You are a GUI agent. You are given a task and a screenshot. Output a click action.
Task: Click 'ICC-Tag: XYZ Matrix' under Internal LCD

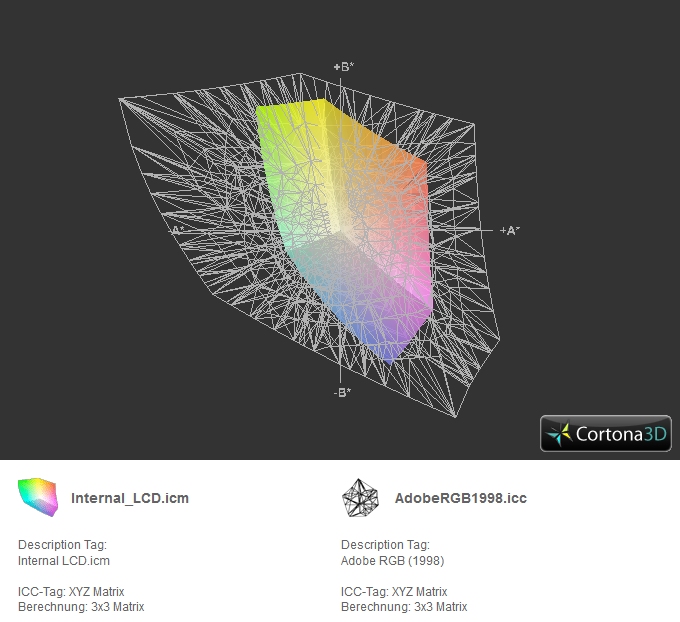click(x=71, y=592)
